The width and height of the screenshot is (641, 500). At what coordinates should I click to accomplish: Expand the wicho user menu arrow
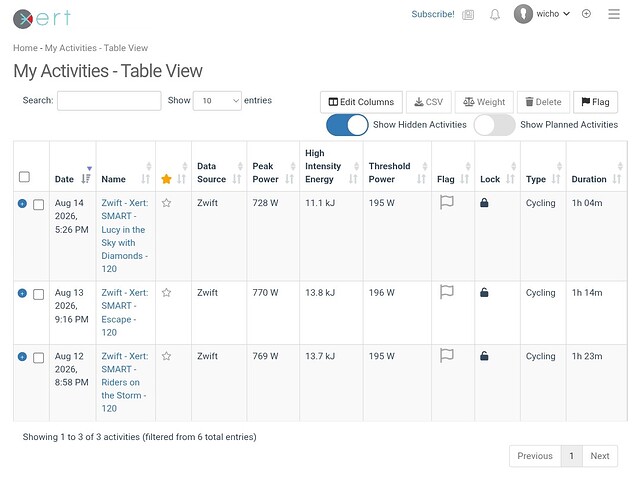[x=567, y=14]
